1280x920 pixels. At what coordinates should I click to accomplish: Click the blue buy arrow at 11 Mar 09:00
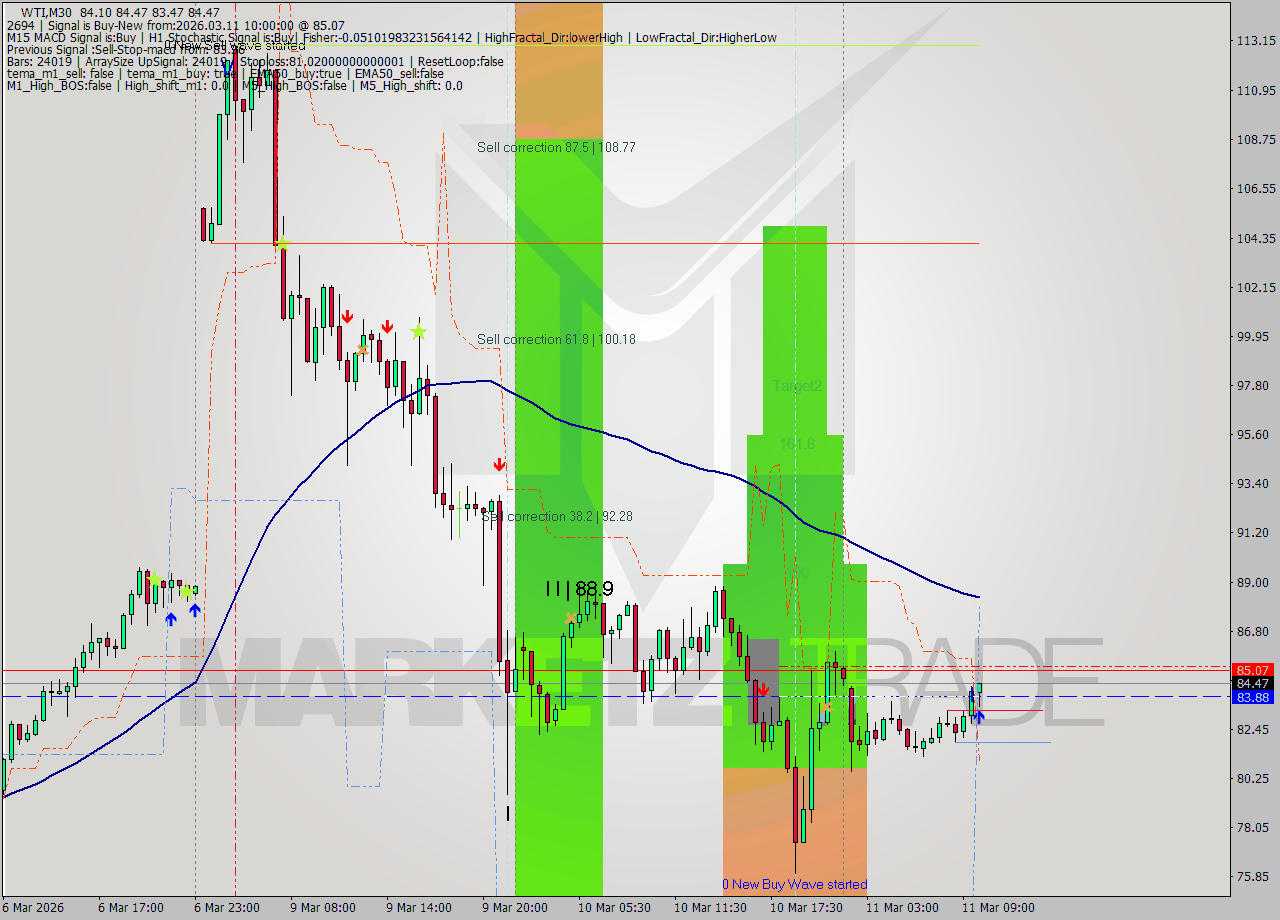(x=979, y=716)
